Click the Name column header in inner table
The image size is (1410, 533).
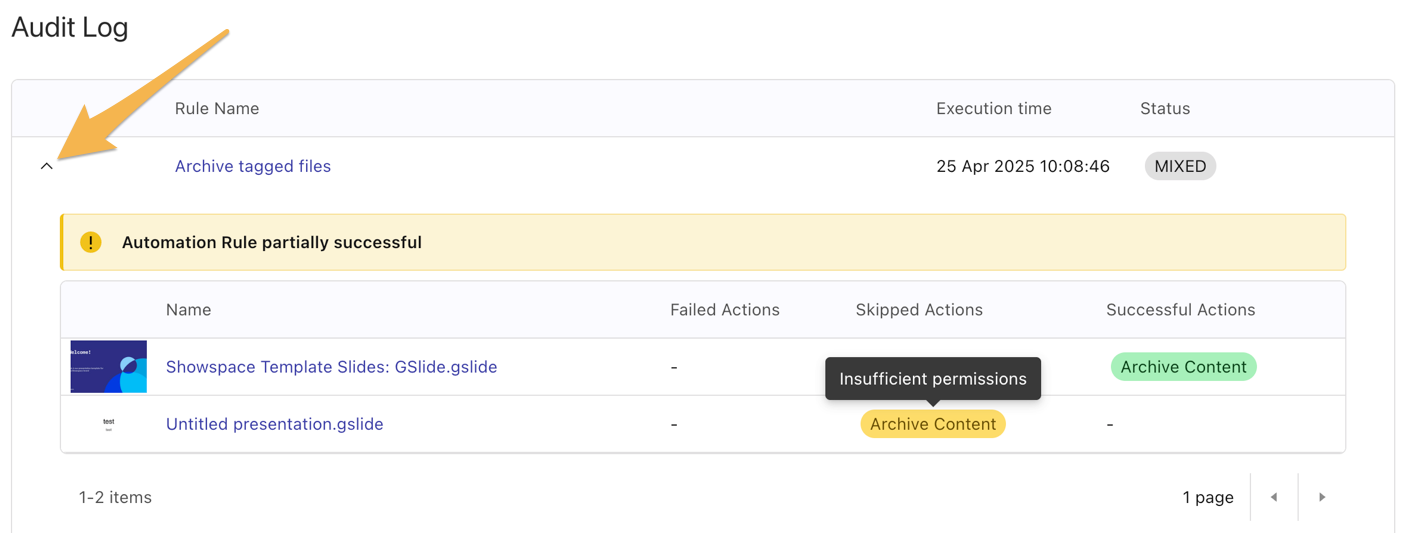[x=189, y=310]
